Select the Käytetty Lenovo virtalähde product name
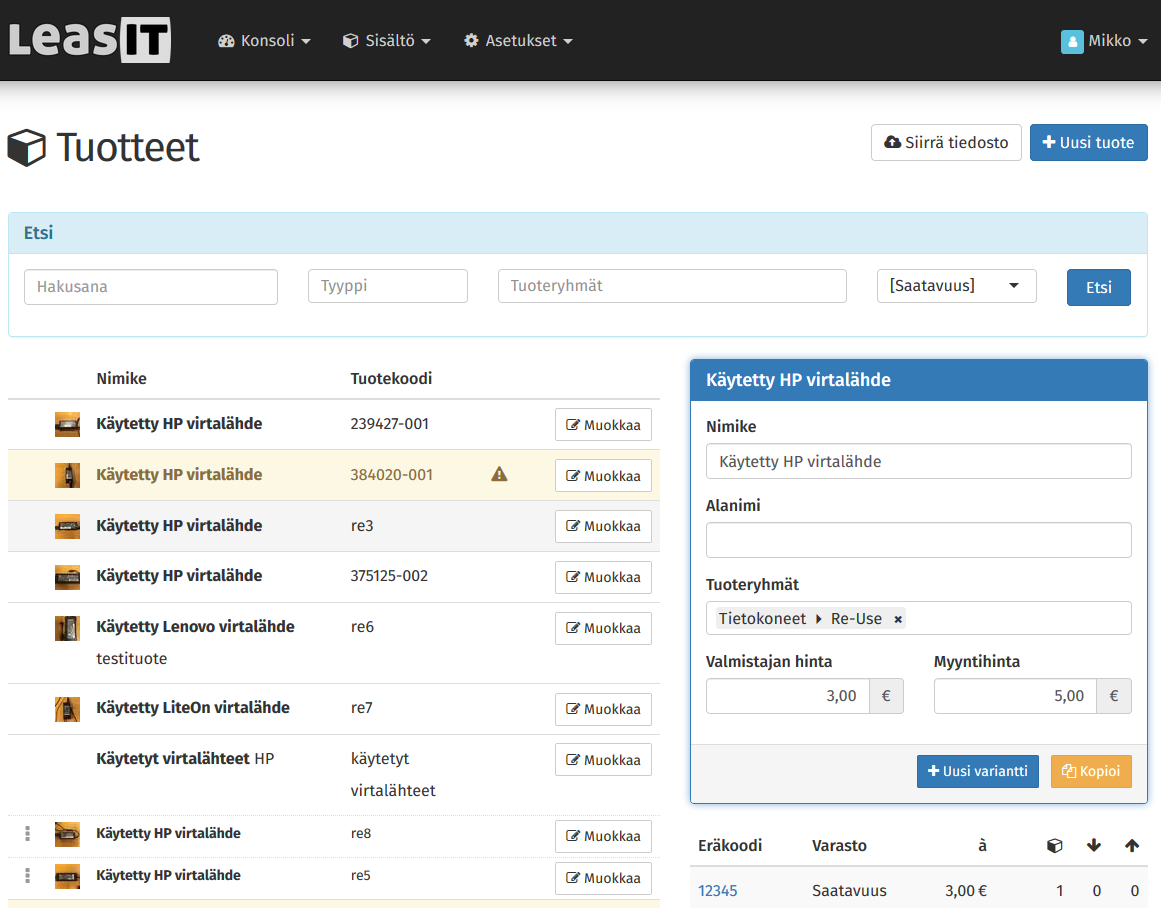 tap(195, 627)
